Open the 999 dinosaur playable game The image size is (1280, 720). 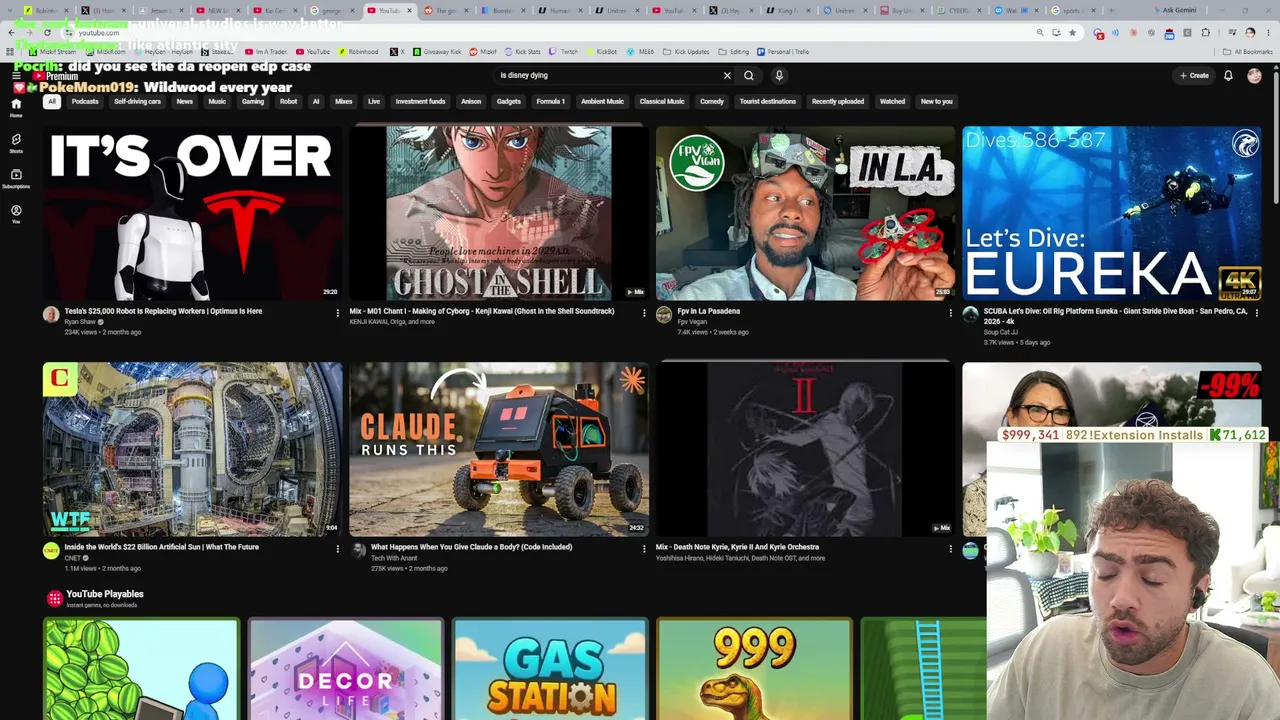pyautogui.click(x=754, y=669)
